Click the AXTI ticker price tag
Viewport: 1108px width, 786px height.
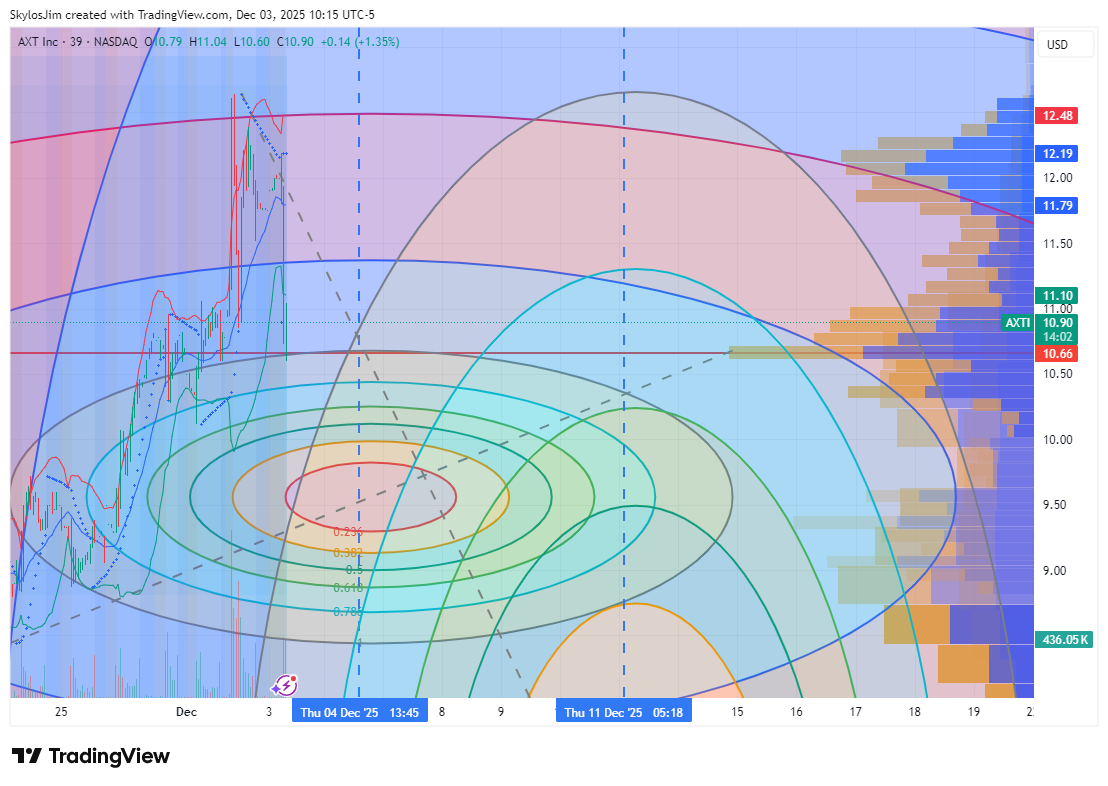1017,323
